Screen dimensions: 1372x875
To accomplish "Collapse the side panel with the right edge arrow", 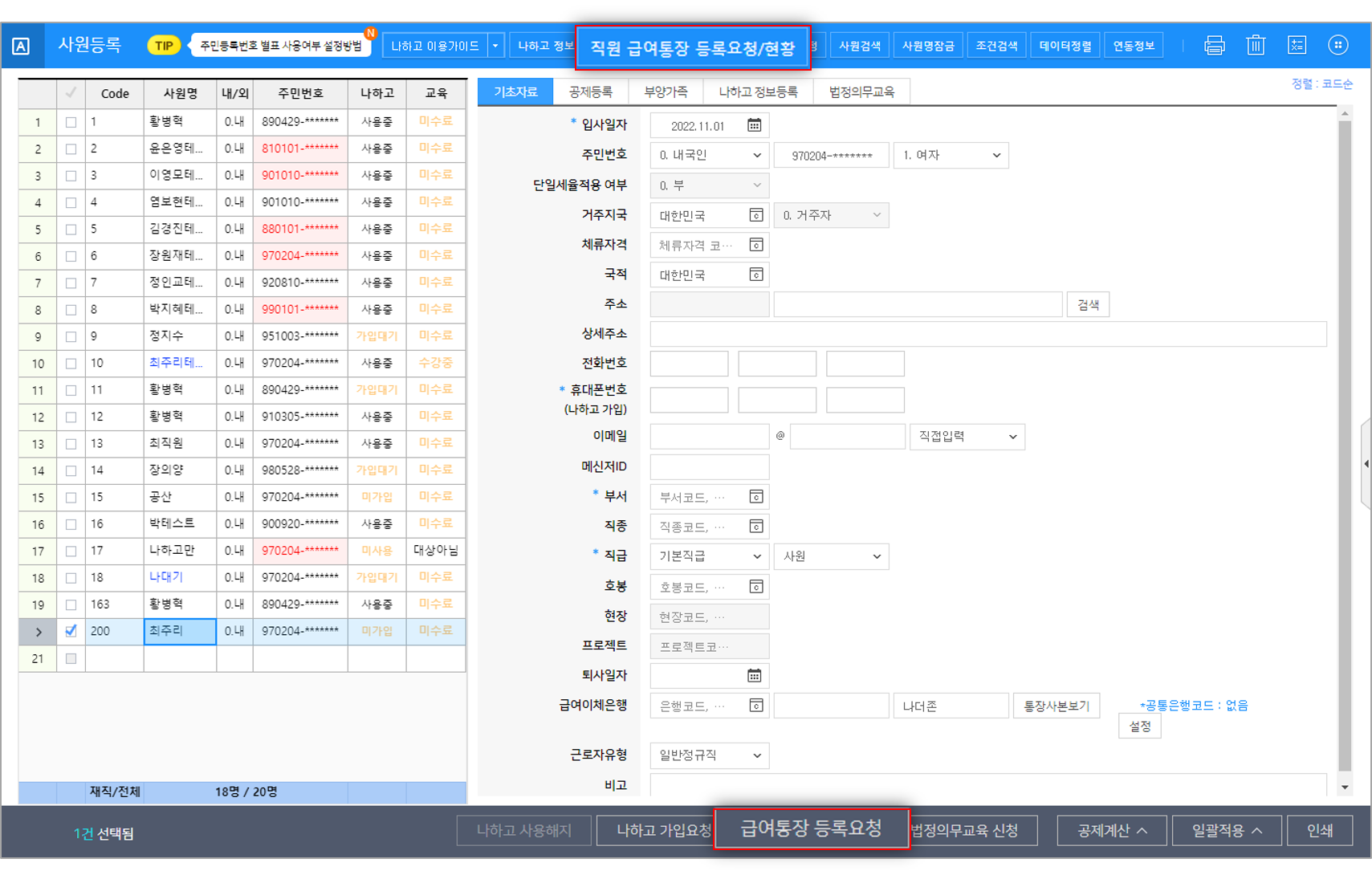I will coord(1366,464).
